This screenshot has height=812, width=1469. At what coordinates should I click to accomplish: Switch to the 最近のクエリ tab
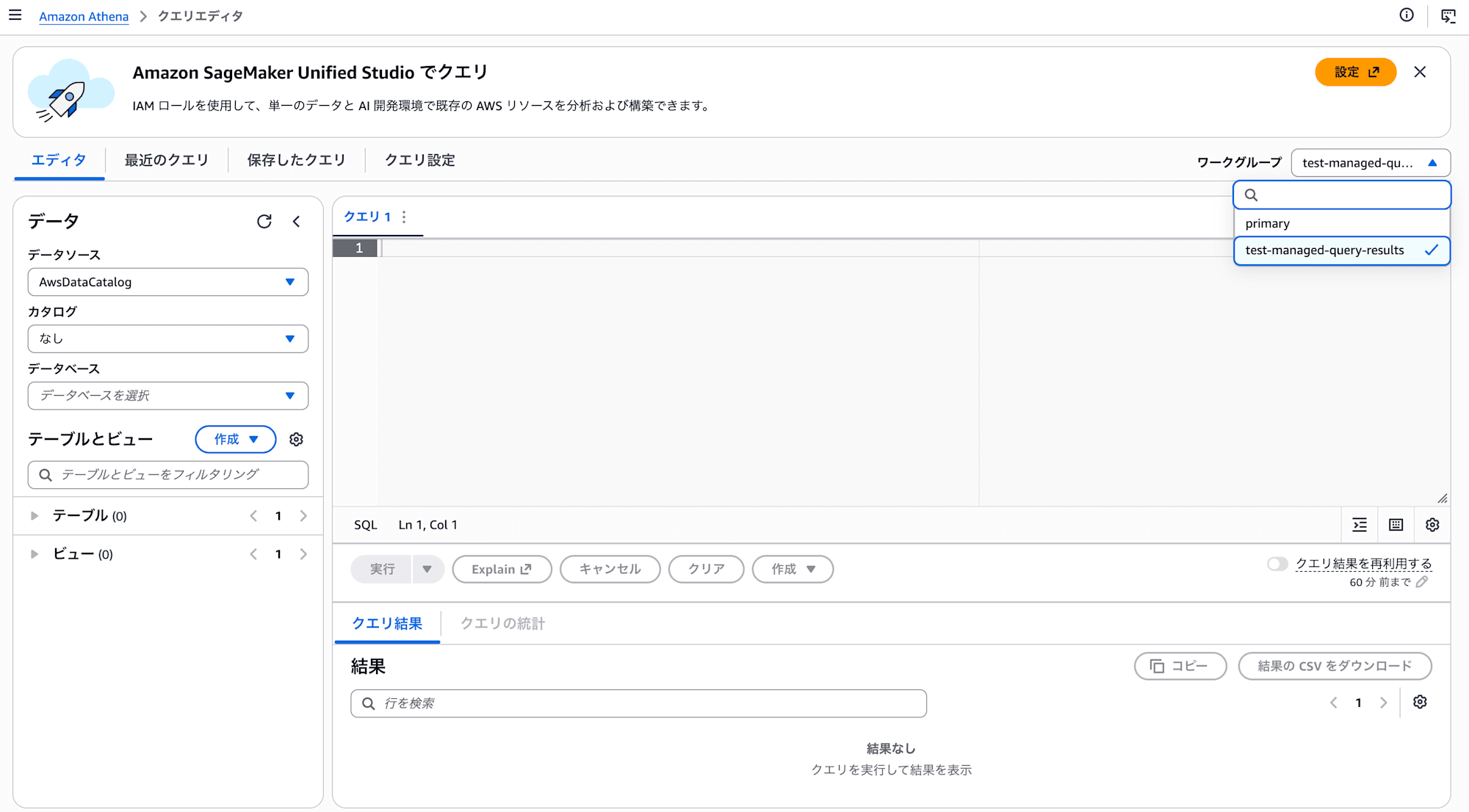[167, 160]
